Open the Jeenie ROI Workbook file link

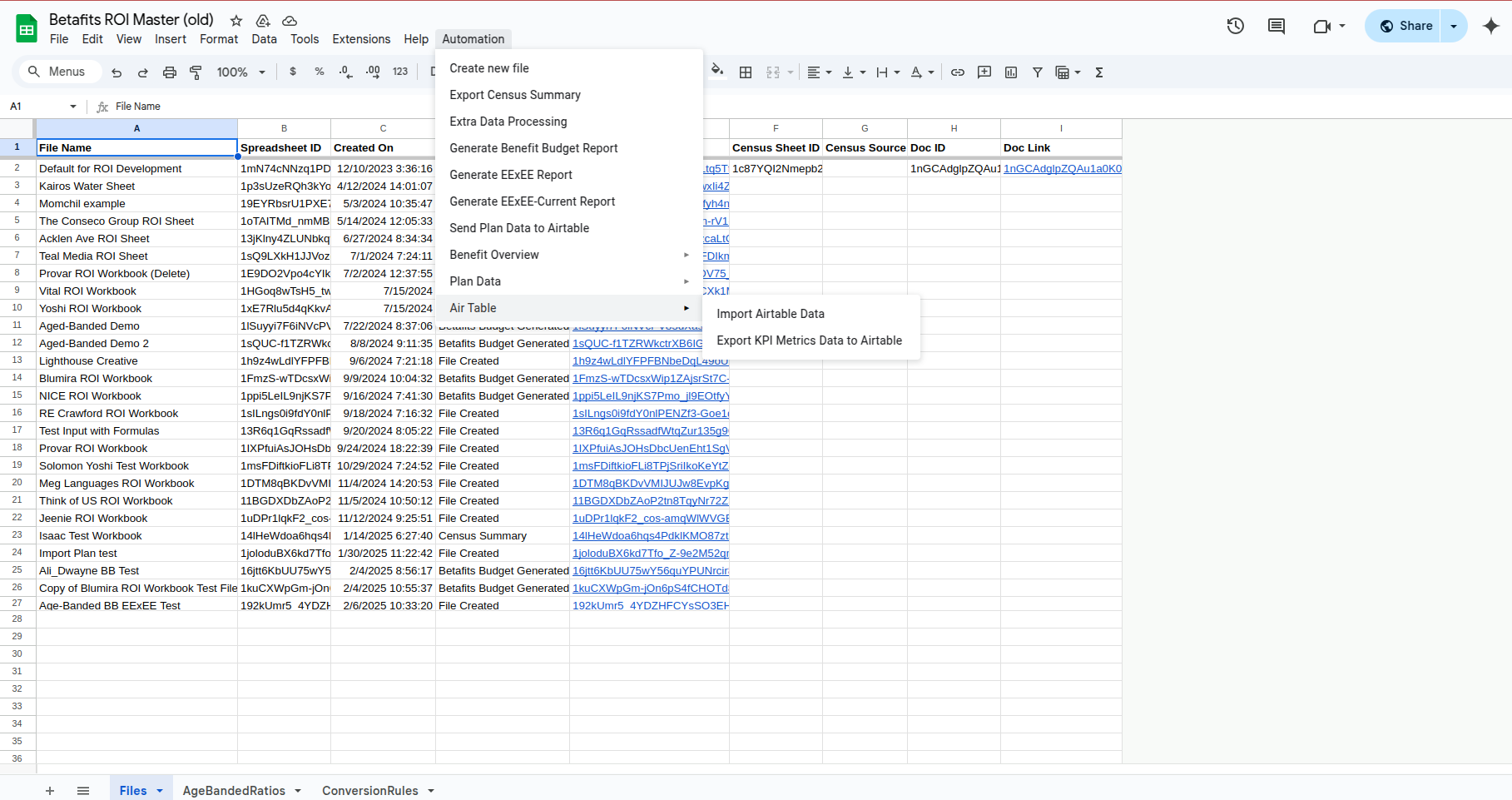pyautogui.click(x=650, y=519)
